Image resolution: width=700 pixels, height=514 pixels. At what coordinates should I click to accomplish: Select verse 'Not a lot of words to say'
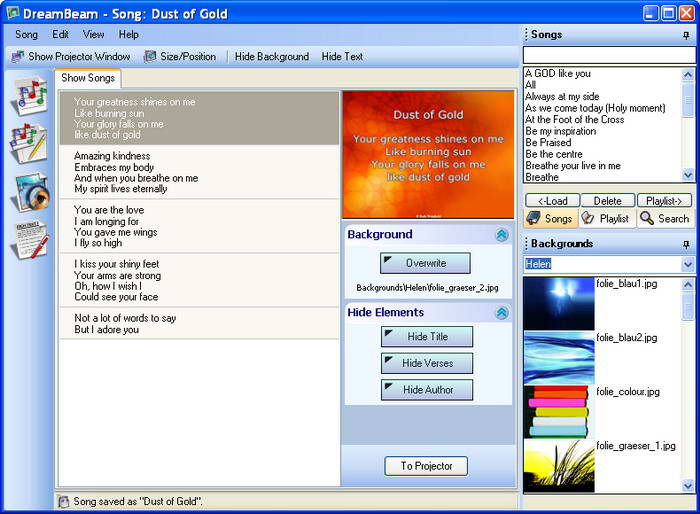(200, 323)
